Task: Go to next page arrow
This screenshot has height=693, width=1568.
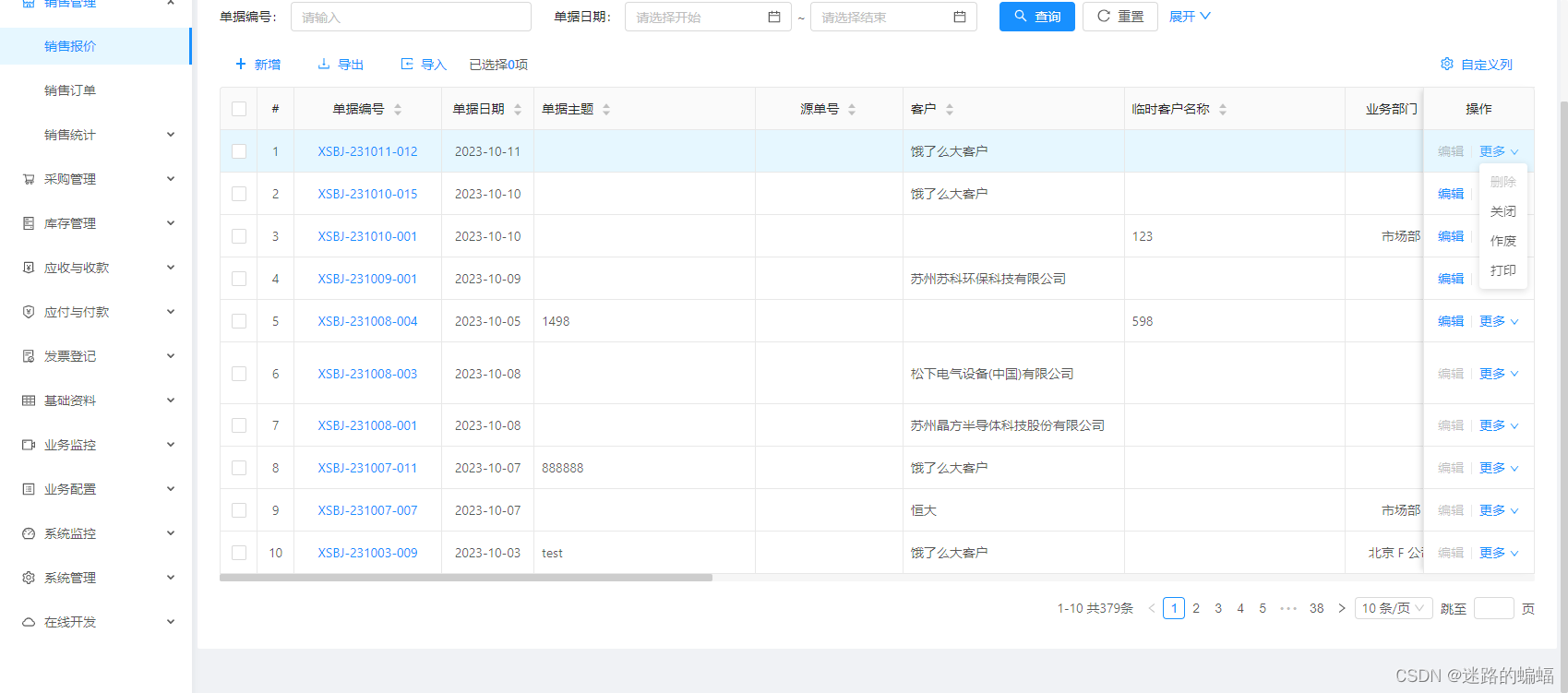Action: coord(1342,608)
